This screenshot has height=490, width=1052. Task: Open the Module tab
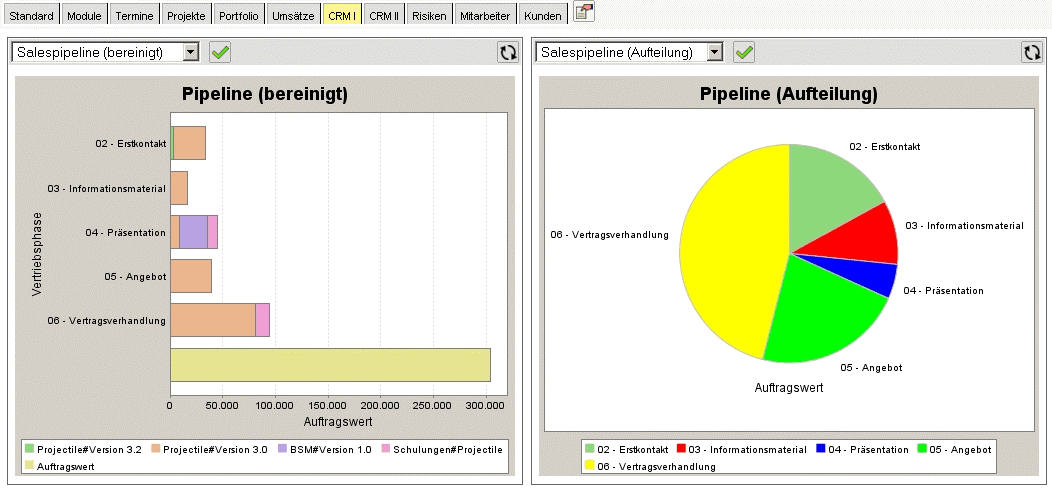pos(84,16)
